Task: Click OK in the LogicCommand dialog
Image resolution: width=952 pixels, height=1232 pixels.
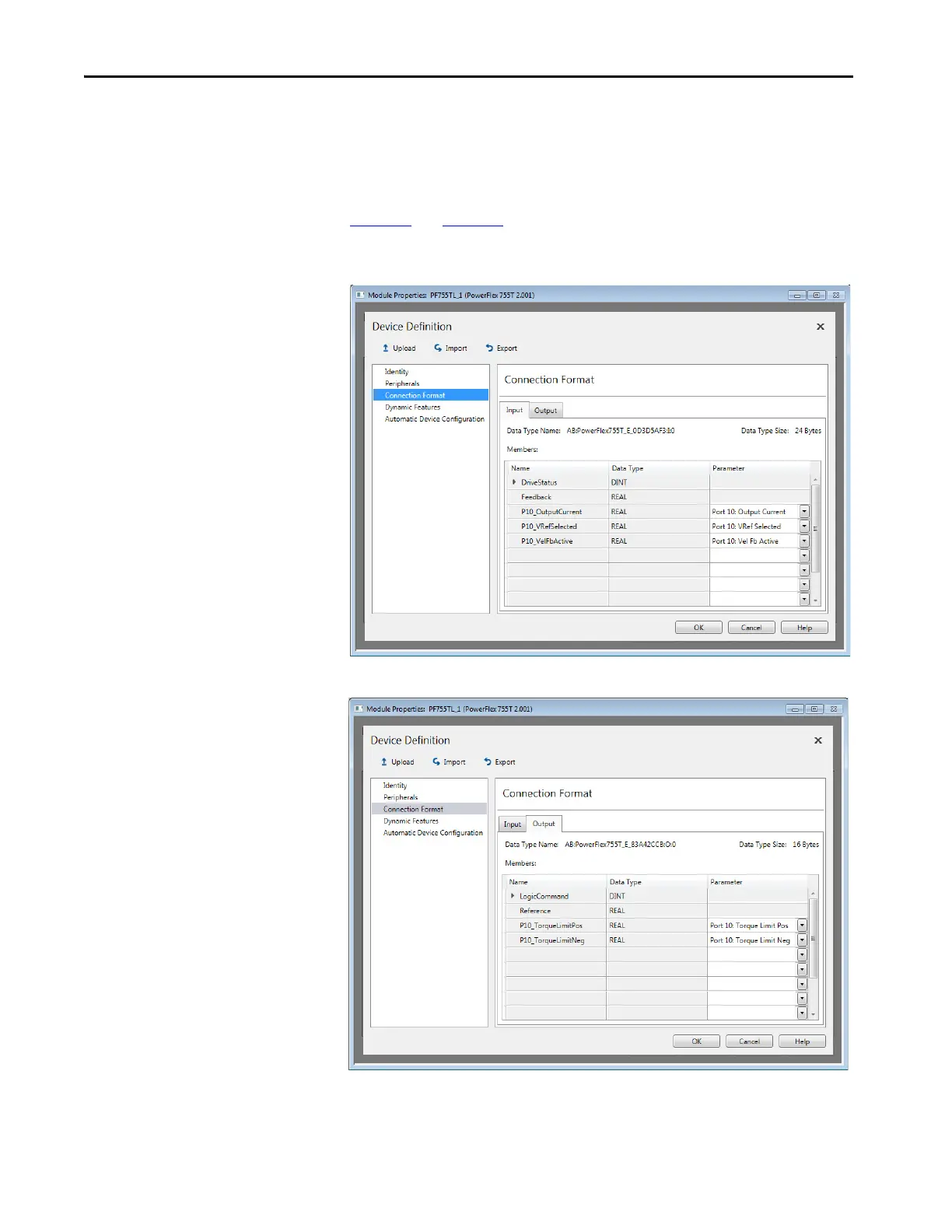Action: tap(696, 1041)
